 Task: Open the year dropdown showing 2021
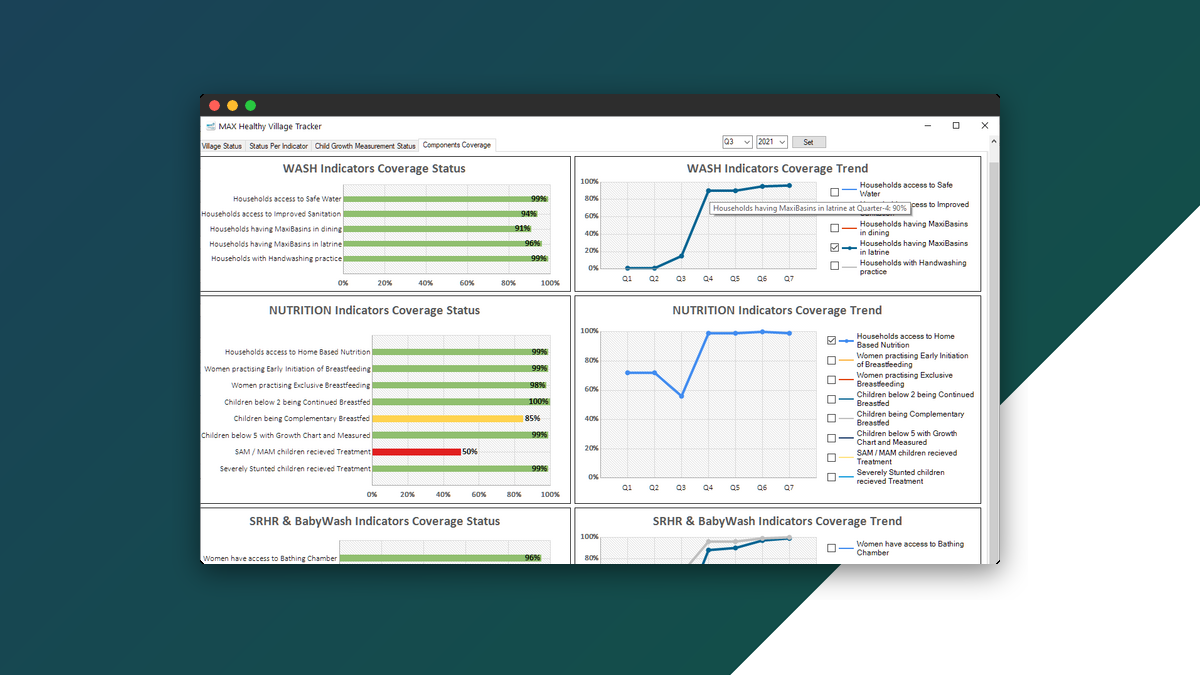coord(772,142)
